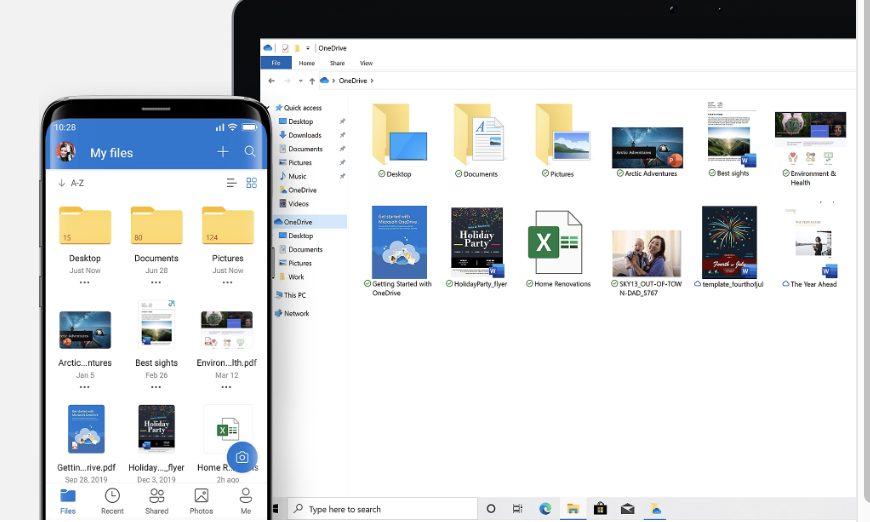Expand chevron after OneDrive in address bar

[372, 80]
